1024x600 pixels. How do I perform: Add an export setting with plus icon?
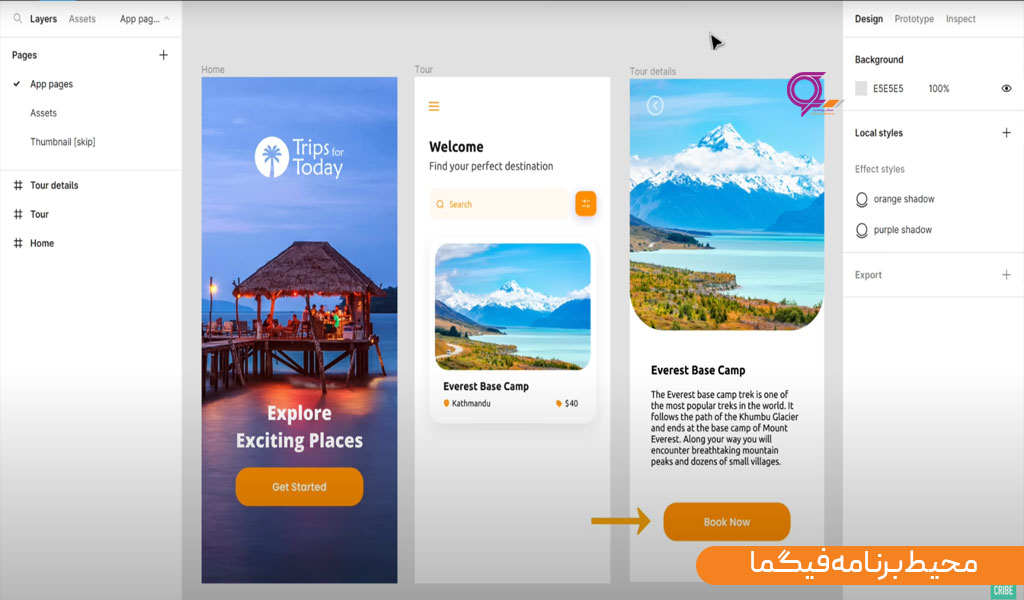click(1006, 275)
